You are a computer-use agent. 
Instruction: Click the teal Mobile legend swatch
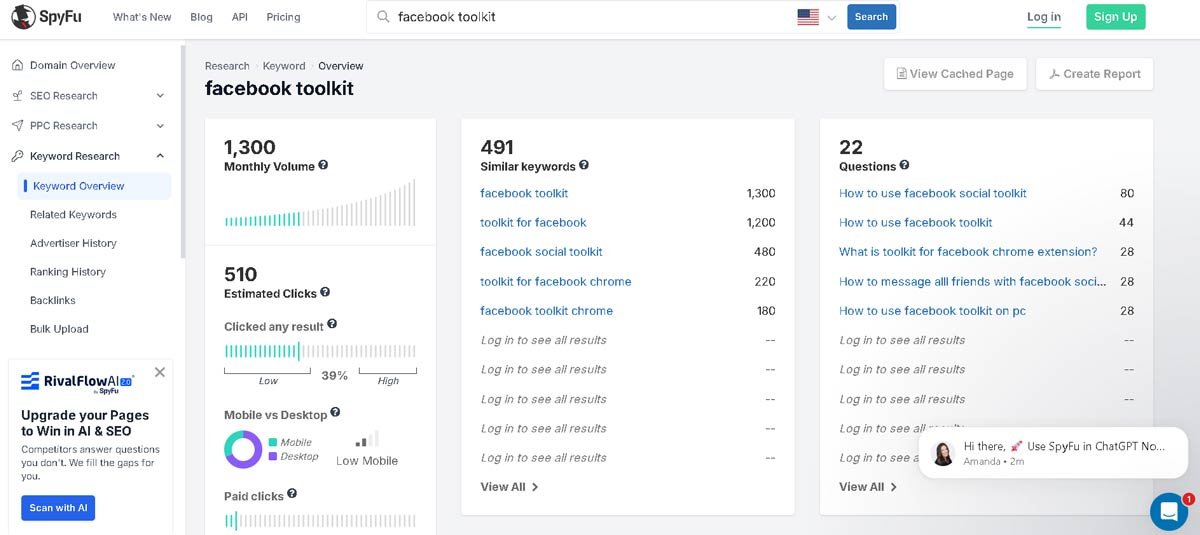point(273,442)
